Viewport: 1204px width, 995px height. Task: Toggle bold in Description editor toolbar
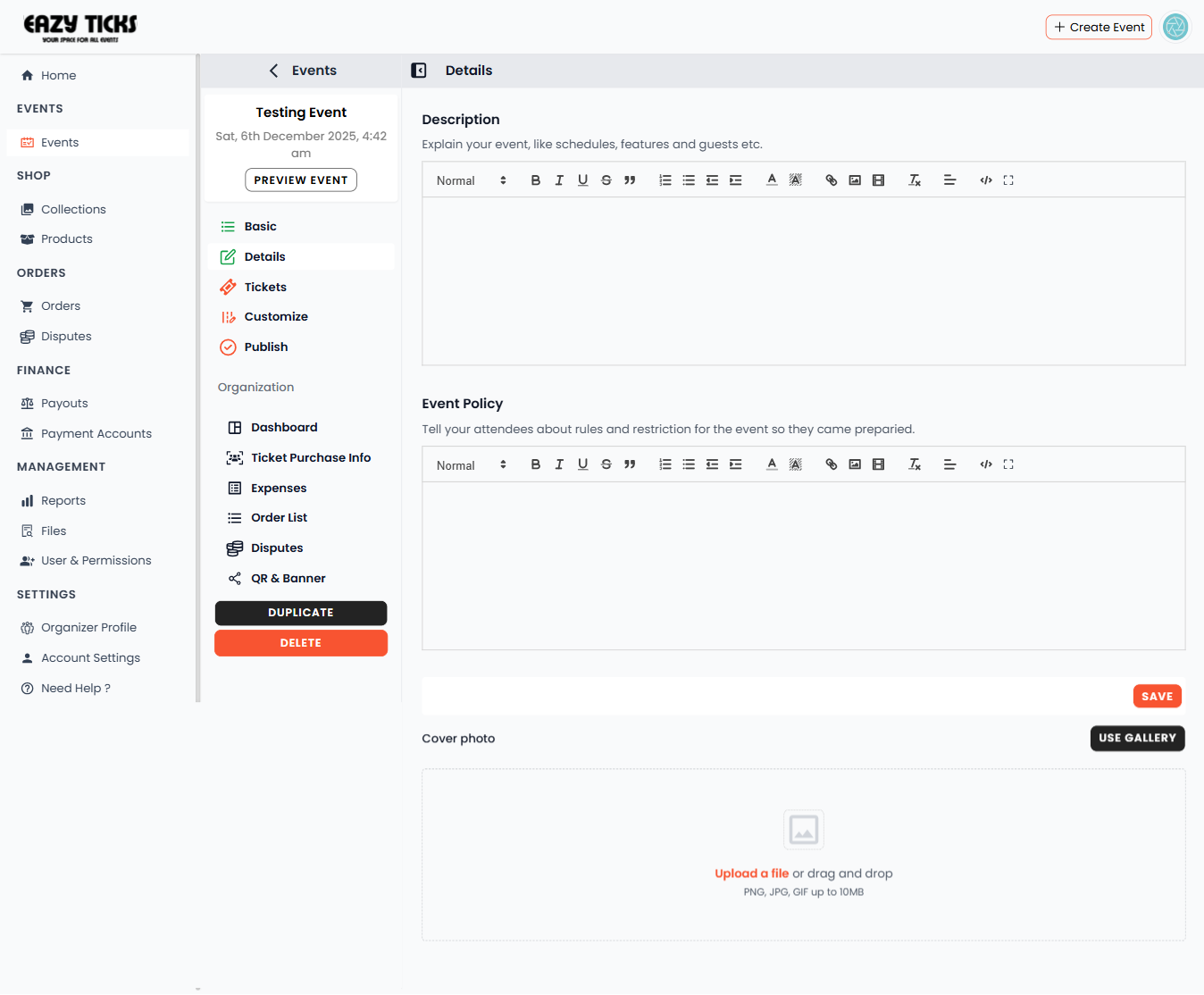[x=536, y=180]
